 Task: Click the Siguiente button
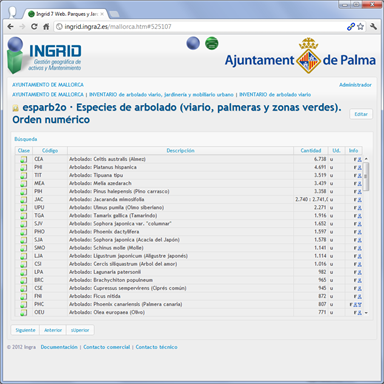pos(25,330)
